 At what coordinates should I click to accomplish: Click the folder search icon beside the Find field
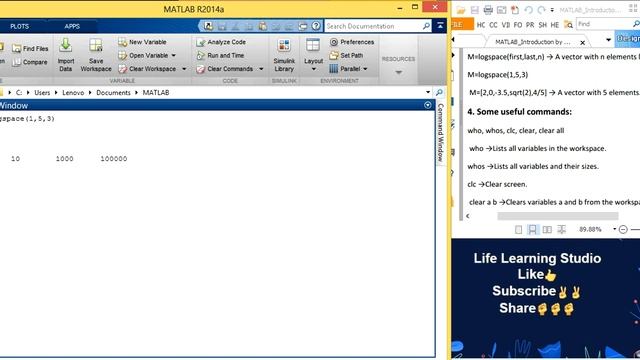[568, 25]
